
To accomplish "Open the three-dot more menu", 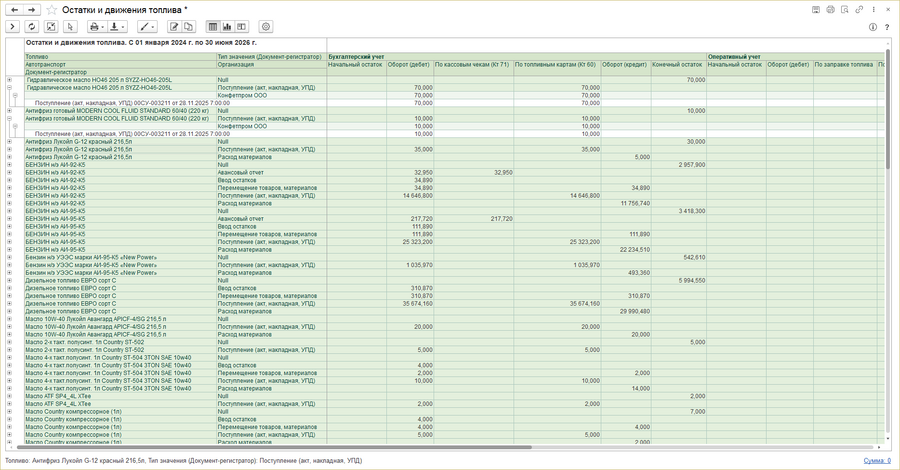I will [874, 10].
